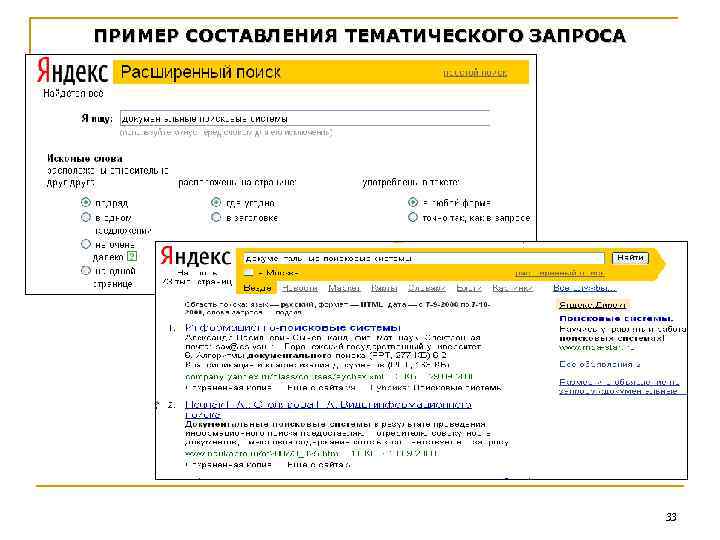The height and width of the screenshot is (540, 720).
Task: Toggle the 'в Москве' checkbox
Action: [248, 273]
